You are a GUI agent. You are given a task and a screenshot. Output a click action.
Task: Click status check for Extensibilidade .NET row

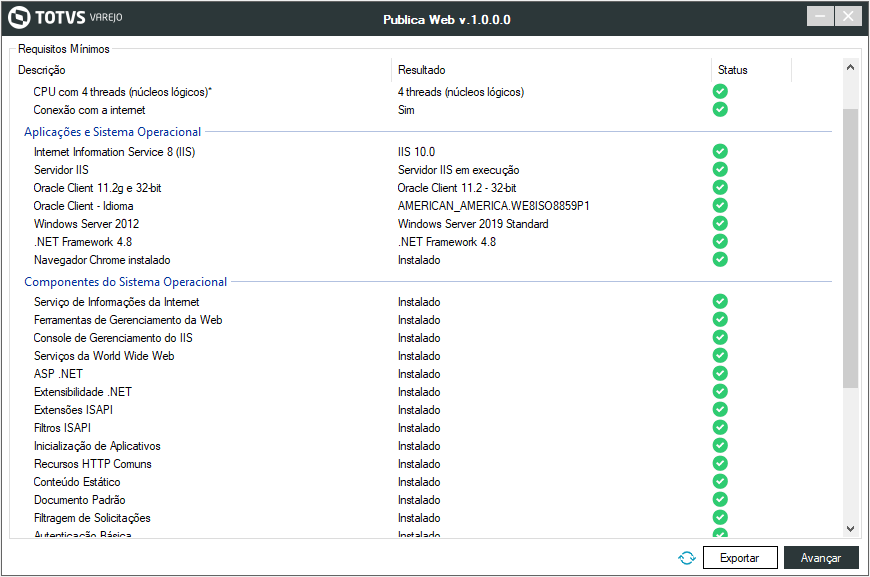pyautogui.click(x=720, y=392)
